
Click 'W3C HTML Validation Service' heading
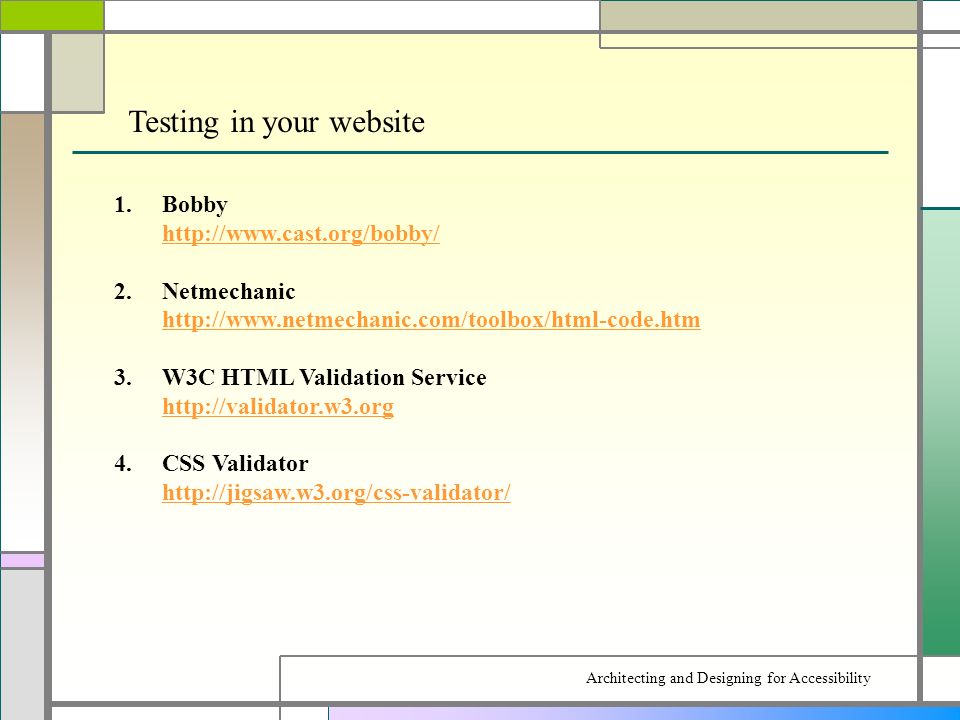[324, 377]
